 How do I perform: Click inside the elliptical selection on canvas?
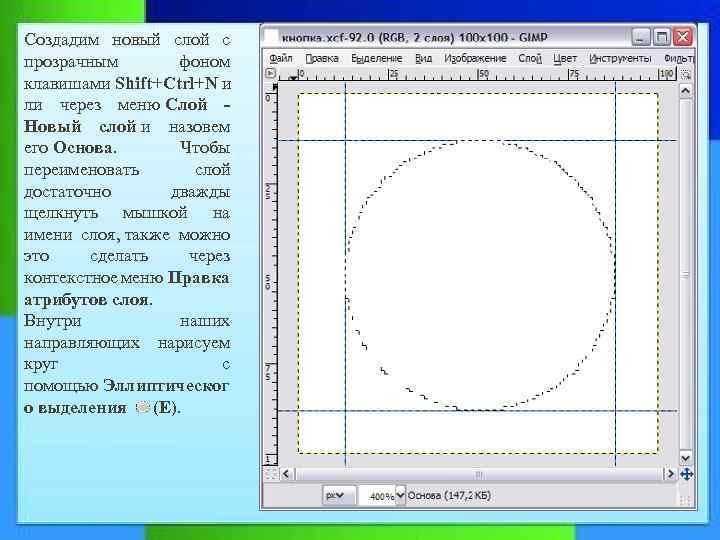tap(480, 276)
